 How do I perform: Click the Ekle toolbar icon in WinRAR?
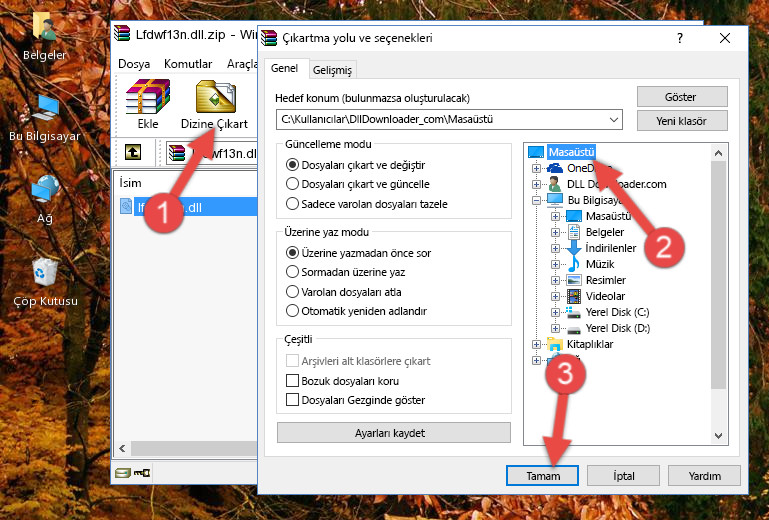tap(148, 104)
